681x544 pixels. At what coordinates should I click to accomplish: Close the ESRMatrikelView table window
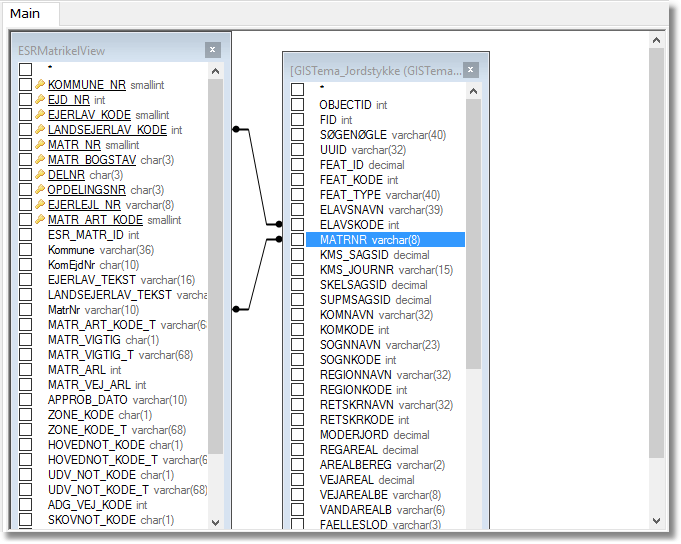point(213,50)
